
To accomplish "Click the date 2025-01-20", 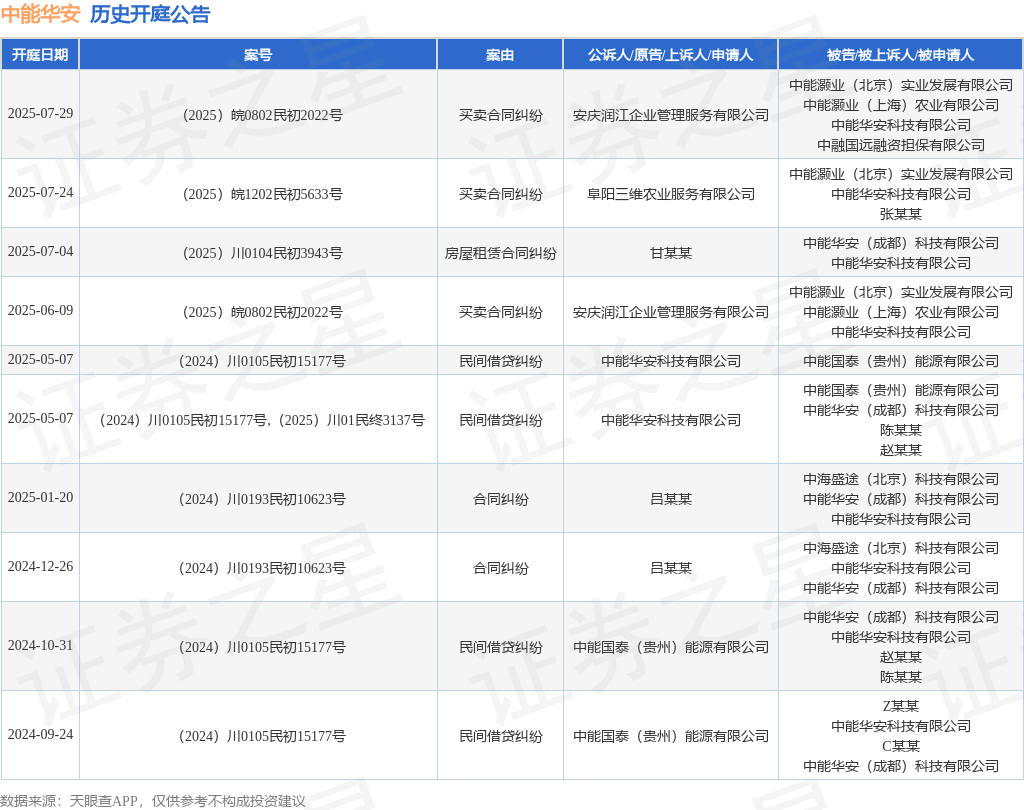I will point(40,498).
